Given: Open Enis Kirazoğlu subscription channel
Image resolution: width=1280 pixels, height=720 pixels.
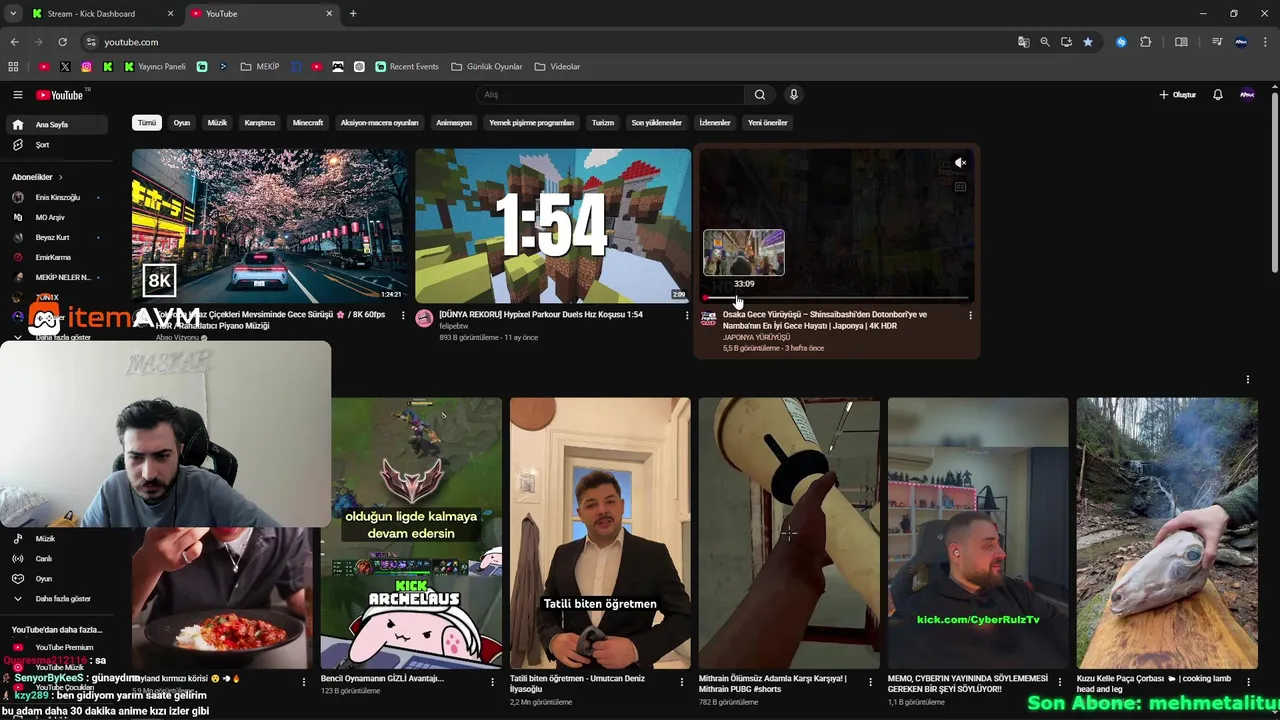Looking at the screenshot, I should (57, 197).
